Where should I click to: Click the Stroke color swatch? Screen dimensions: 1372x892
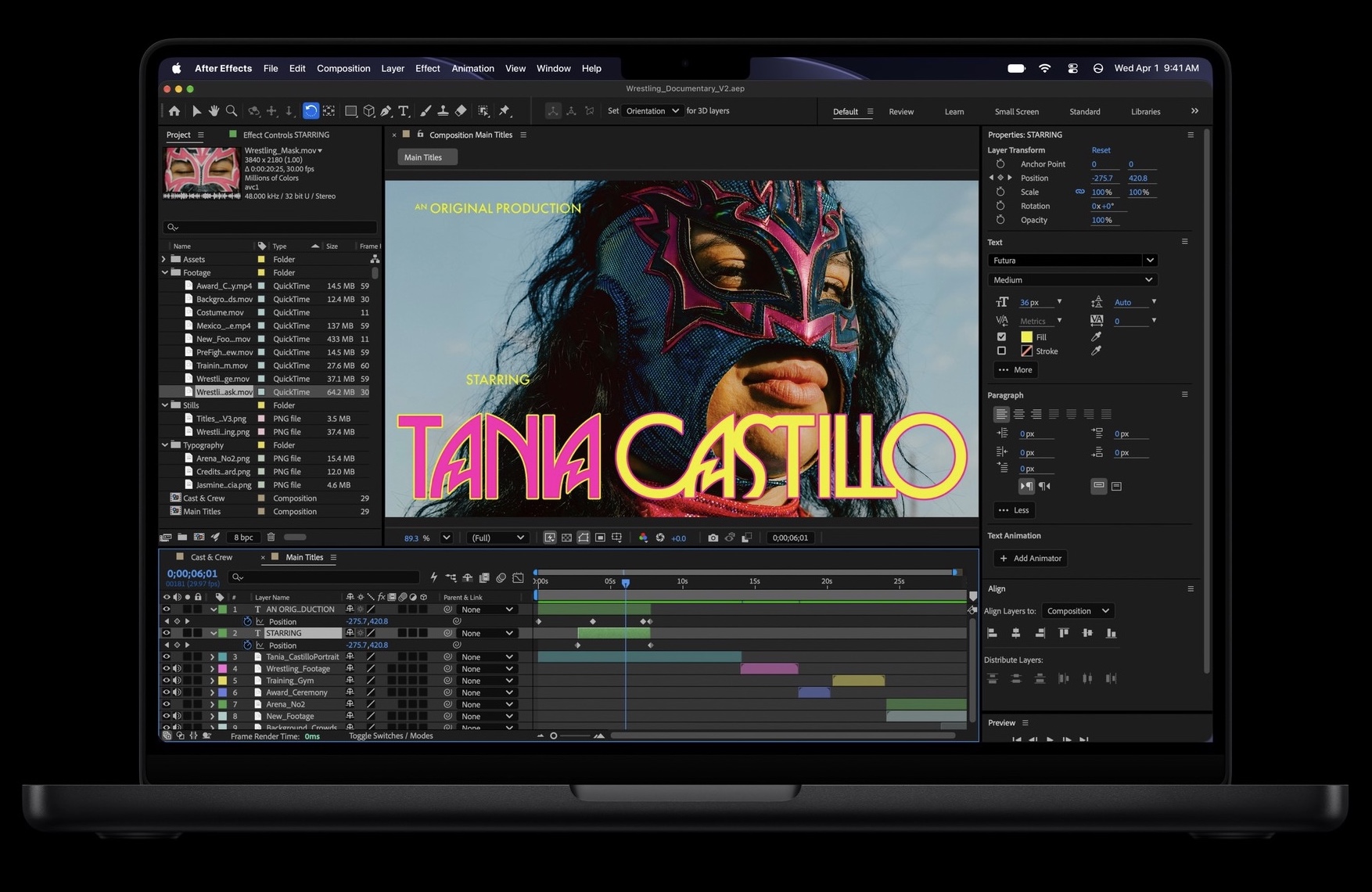1026,351
